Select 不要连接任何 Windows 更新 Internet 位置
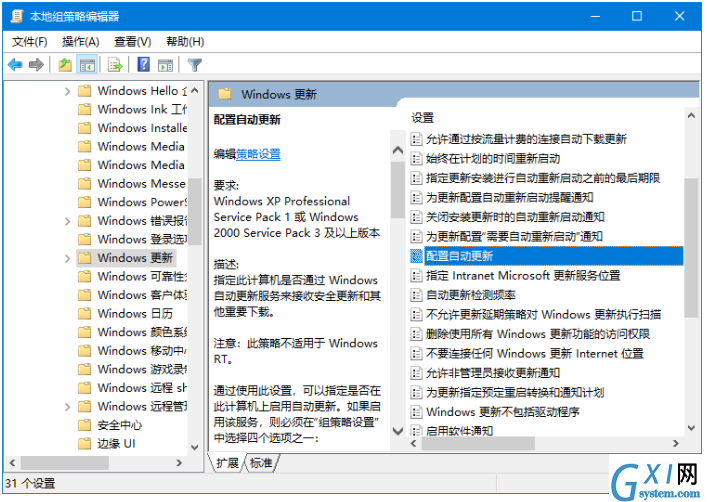 pos(535,353)
